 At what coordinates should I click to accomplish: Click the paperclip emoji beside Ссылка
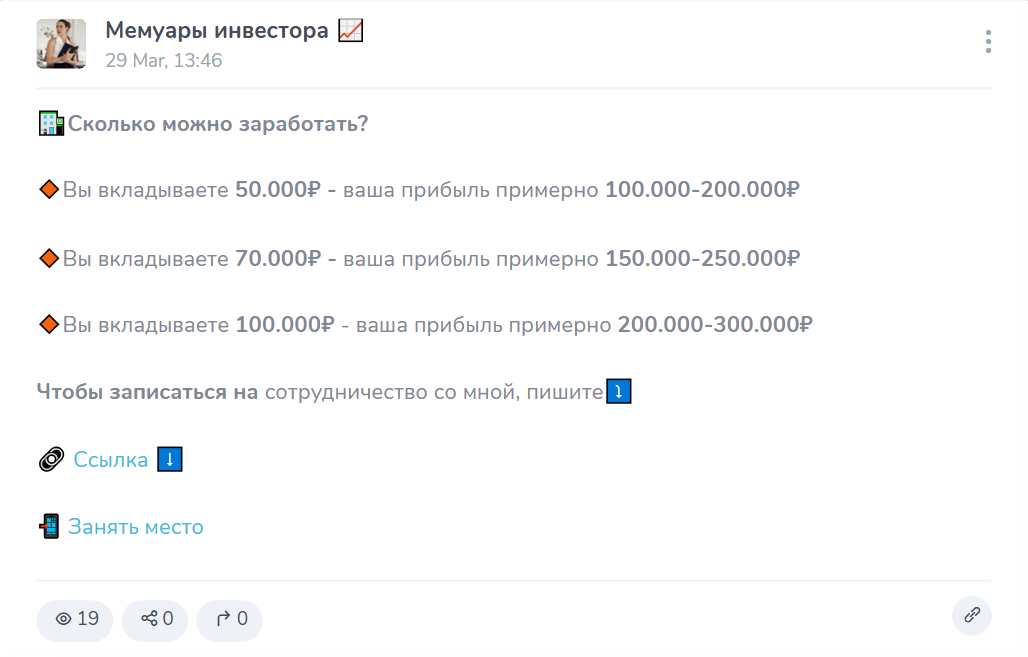click(49, 459)
